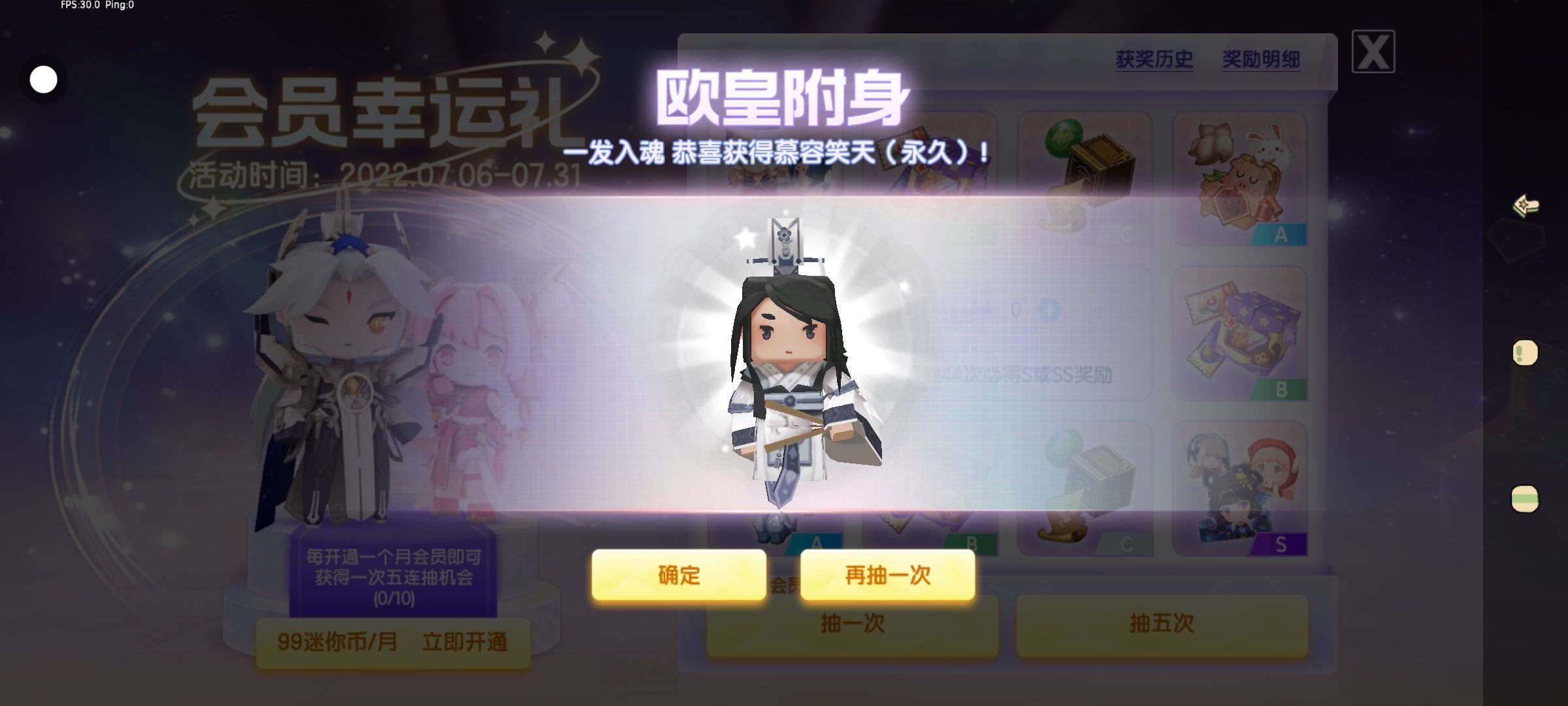
Task: Open the 奖励明细 reward details link
Action: 1260,59
